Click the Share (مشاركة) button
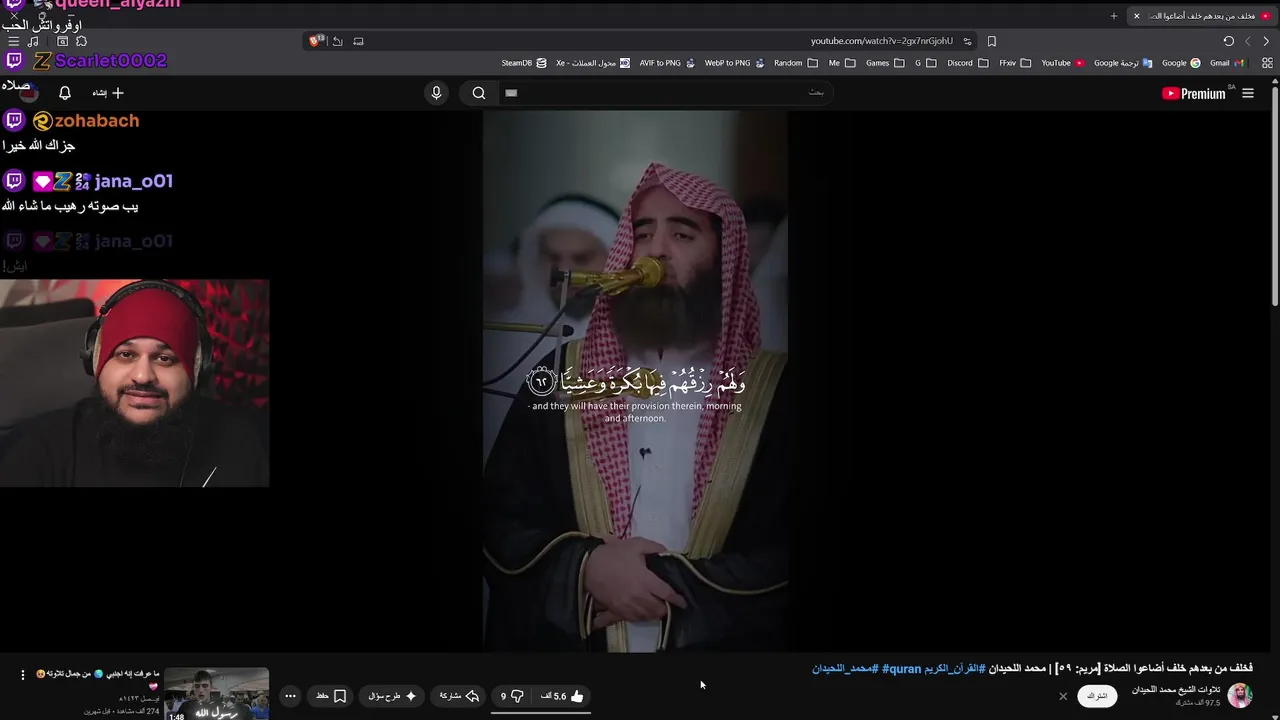The width and height of the screenshot is (1280, 720). [x=460, y=696]
